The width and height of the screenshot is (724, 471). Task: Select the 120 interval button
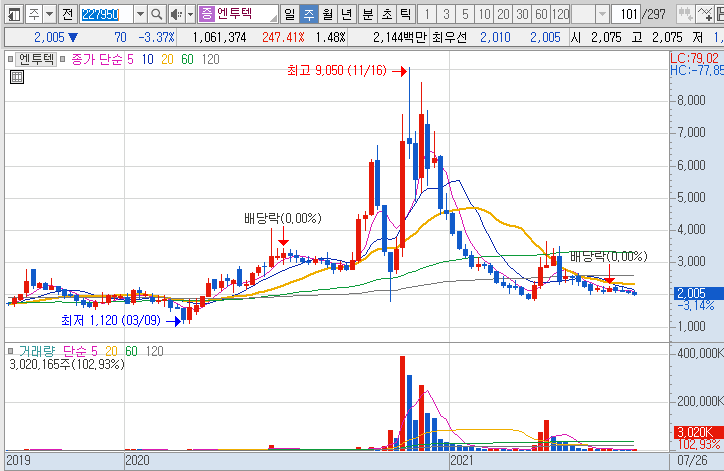(560, 14)
